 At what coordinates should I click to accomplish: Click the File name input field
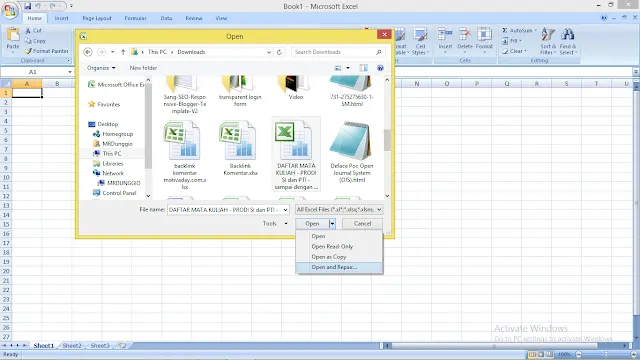click(x=224, y=210)
